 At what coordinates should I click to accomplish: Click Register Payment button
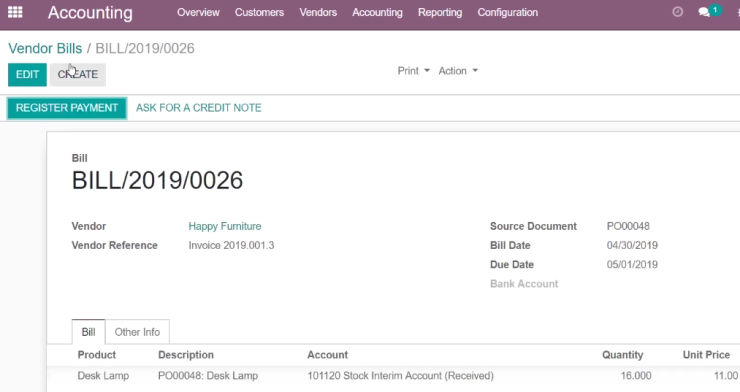point(67,108)
